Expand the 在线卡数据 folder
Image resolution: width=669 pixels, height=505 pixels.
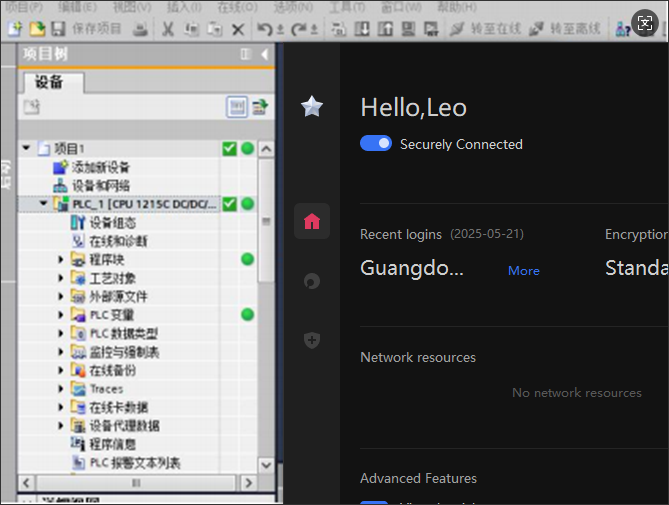pyautogui.click(x=61, y=407)
